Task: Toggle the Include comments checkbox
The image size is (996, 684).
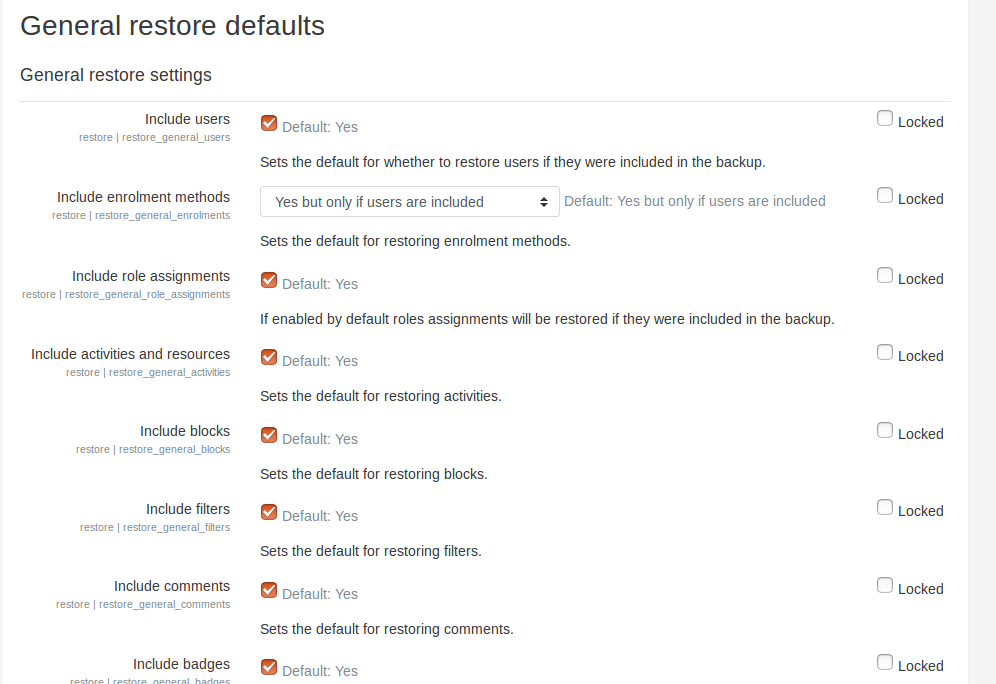Action: [269, 590]
